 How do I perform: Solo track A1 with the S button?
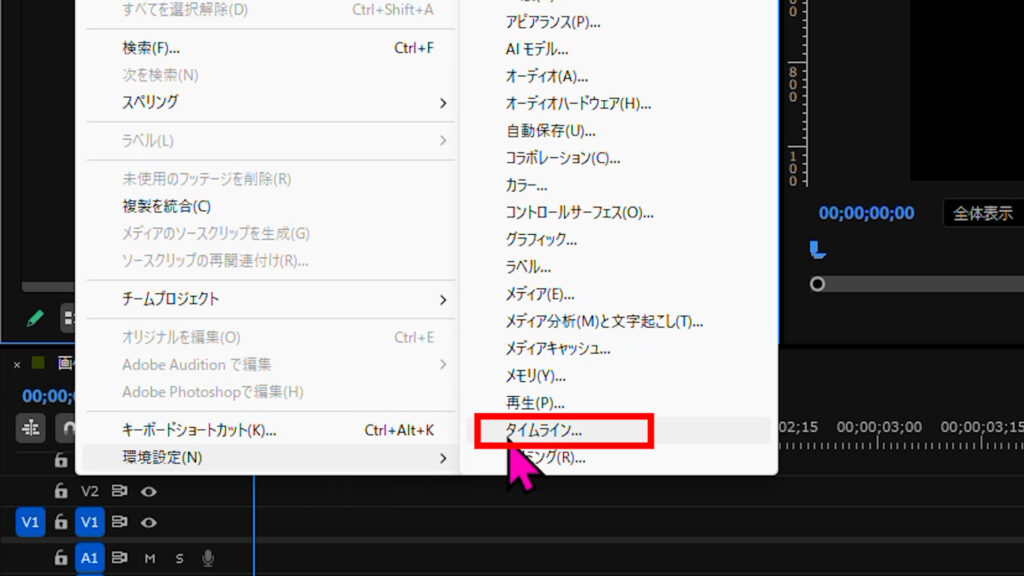coord(180,558)
